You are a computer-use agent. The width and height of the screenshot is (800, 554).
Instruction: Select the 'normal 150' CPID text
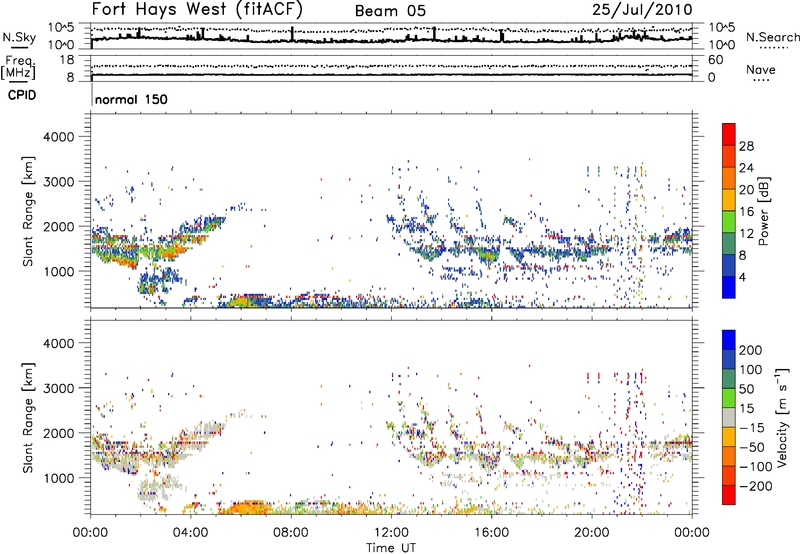click(131, 99)
